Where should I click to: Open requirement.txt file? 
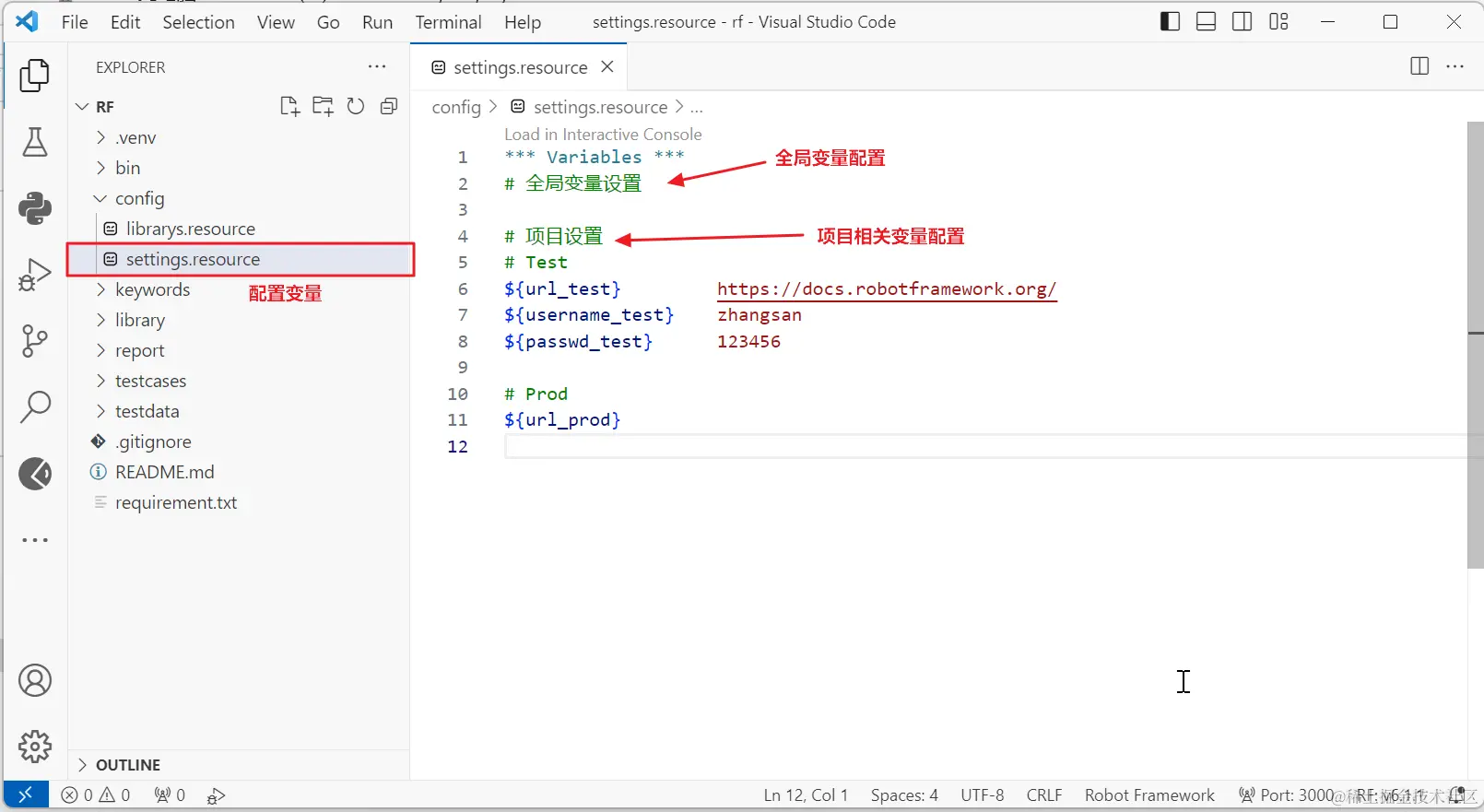tap(240, 502)
